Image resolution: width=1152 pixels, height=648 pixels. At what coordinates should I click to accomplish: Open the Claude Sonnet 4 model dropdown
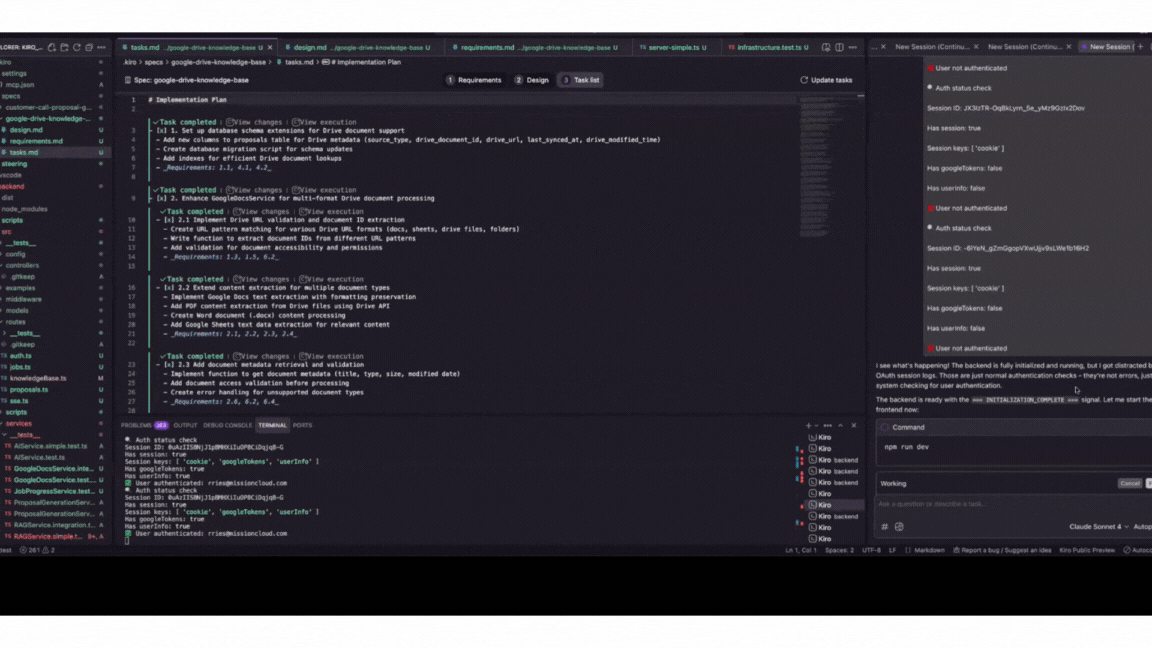[x=1098, y=527]
